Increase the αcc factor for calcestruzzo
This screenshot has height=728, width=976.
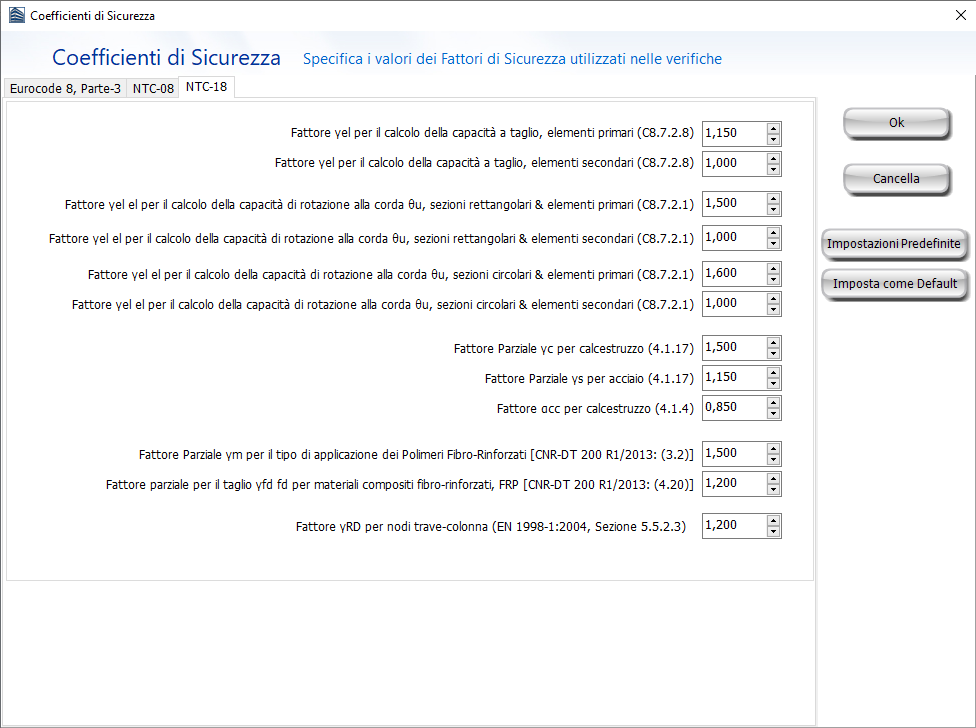773,403
